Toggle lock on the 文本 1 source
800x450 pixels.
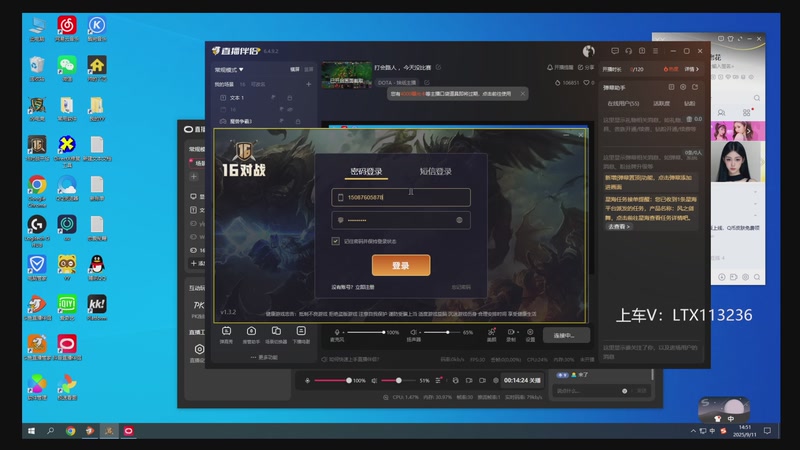290,97
